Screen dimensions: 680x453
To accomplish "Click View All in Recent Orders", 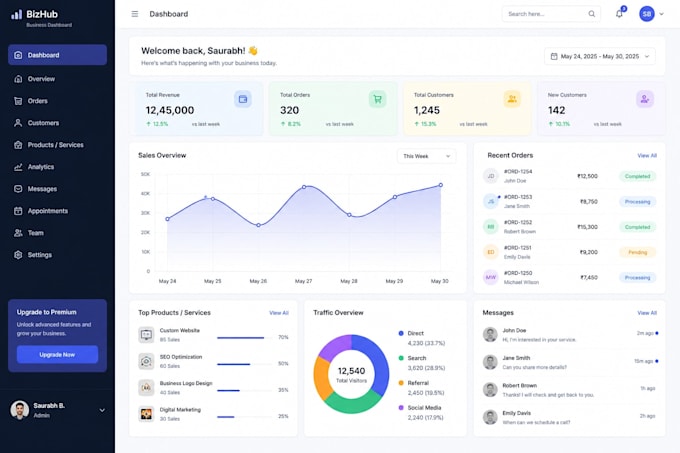I will pos(647,156).
